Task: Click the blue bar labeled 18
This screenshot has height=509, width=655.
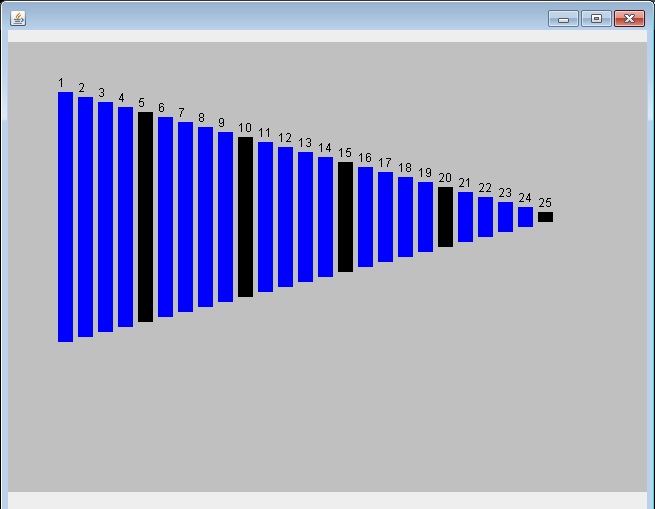Action: (x=405, y=217)
